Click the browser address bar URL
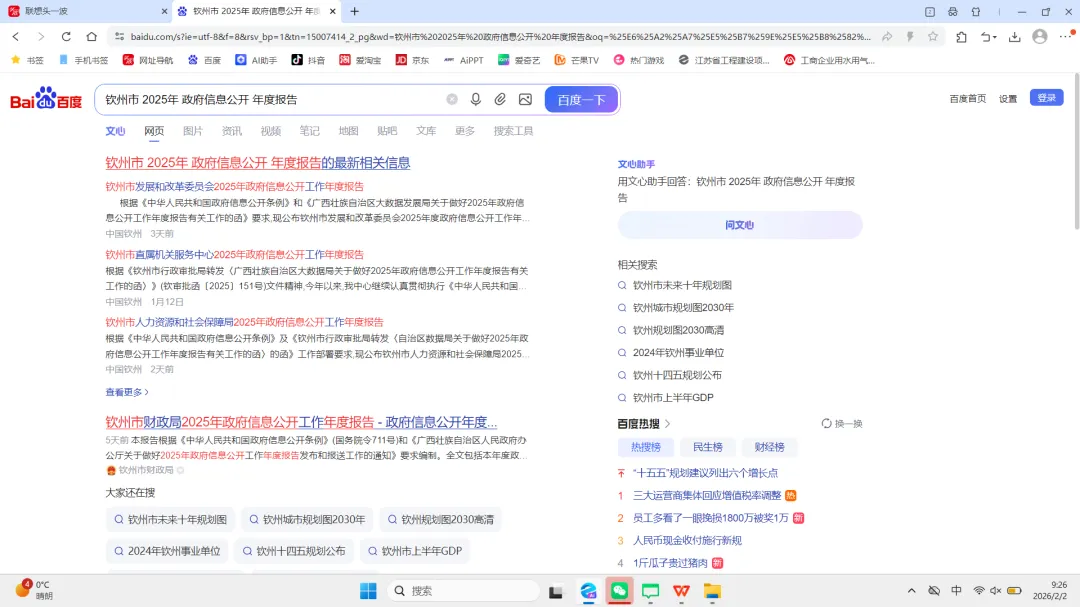 (x=499, y=37)
